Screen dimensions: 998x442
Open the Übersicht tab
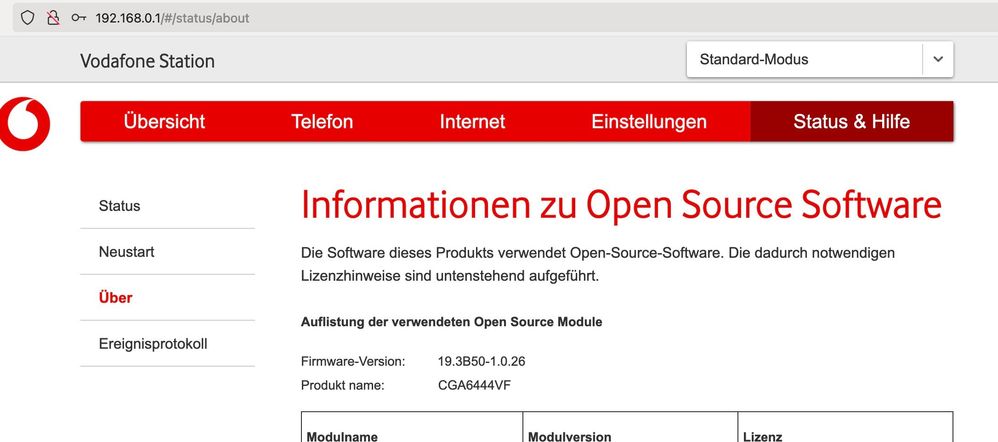tap(164, 121)
